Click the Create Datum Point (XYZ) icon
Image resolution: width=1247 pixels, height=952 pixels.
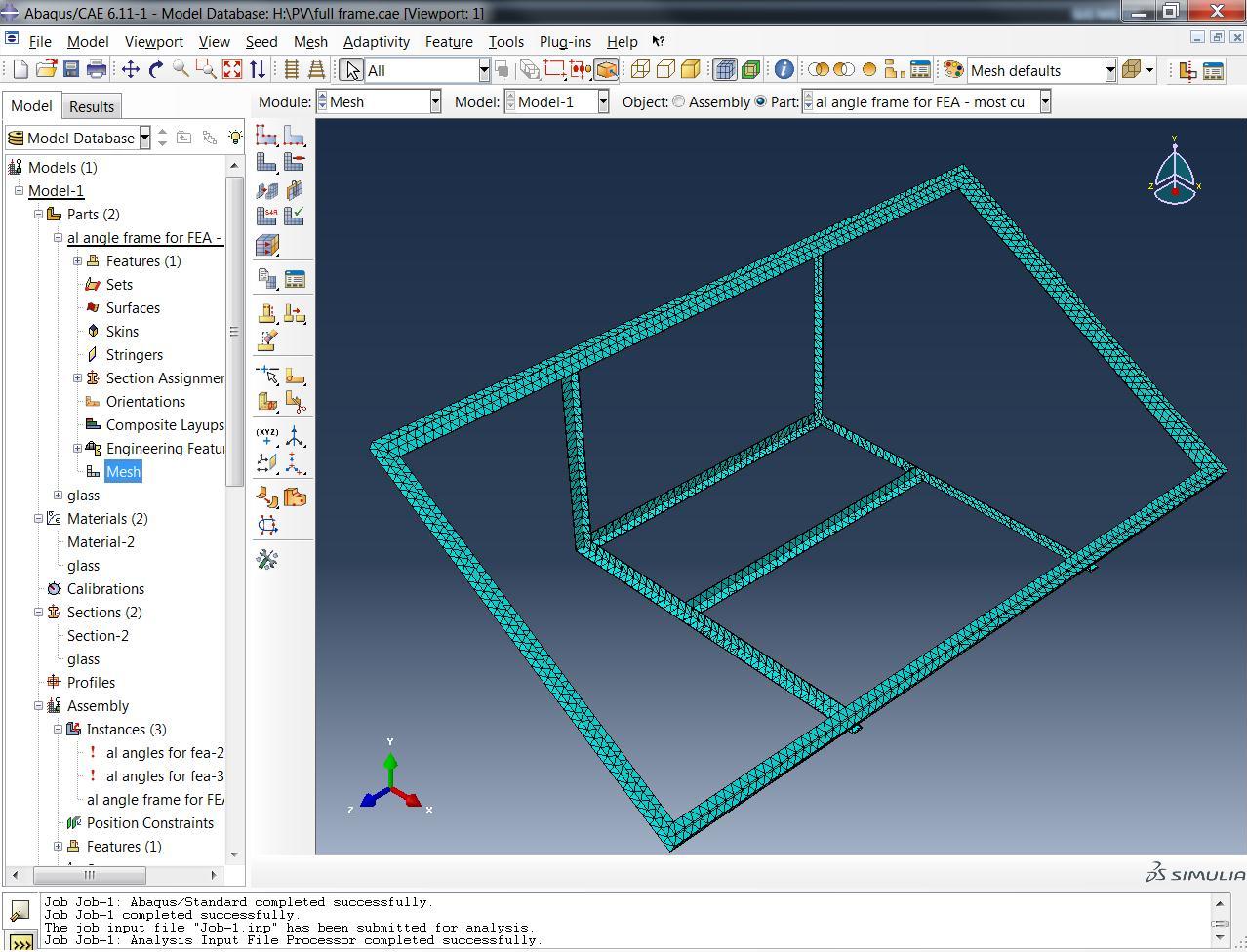[266, 436]
